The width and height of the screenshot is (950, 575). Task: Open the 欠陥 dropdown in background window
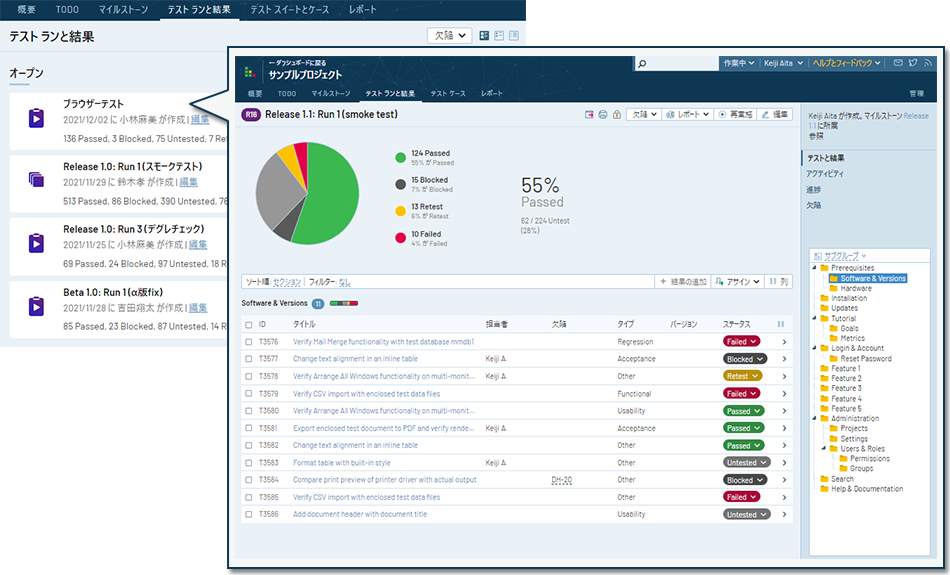click(450, 36)
